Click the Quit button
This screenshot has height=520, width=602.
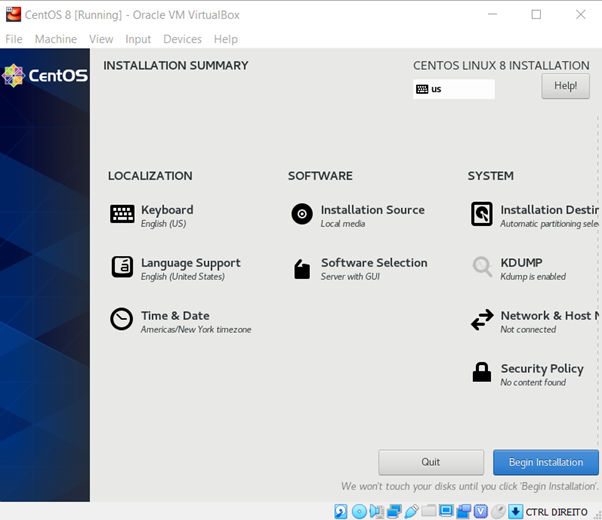point(431,462)
